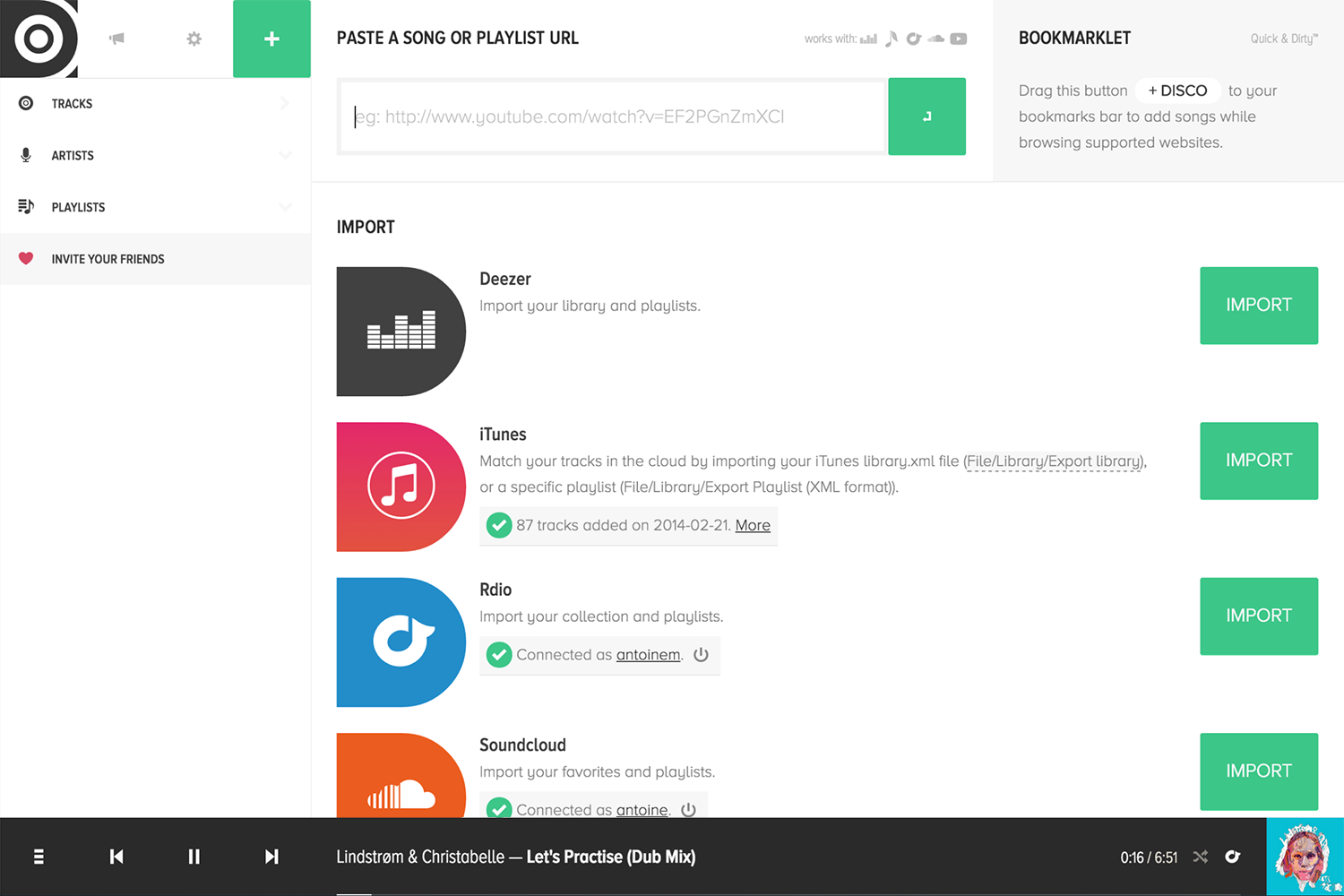Click the Artists microphone icon in sidebar
This screenshot has width=1344, height=896.
coord(26,156)
